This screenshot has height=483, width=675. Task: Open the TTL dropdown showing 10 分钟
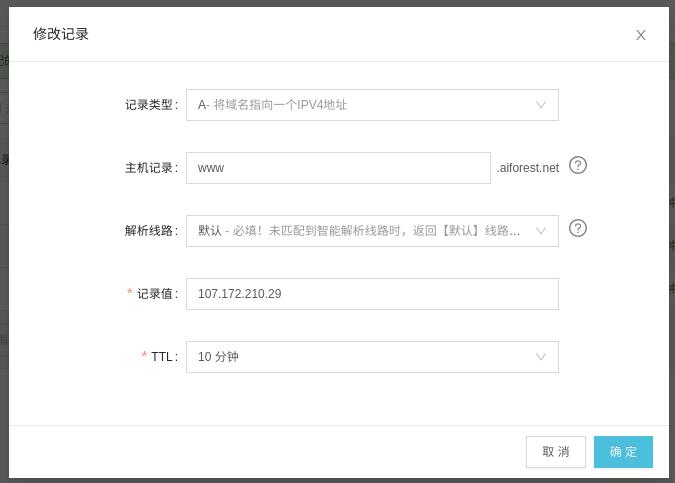tap(360, 357)
